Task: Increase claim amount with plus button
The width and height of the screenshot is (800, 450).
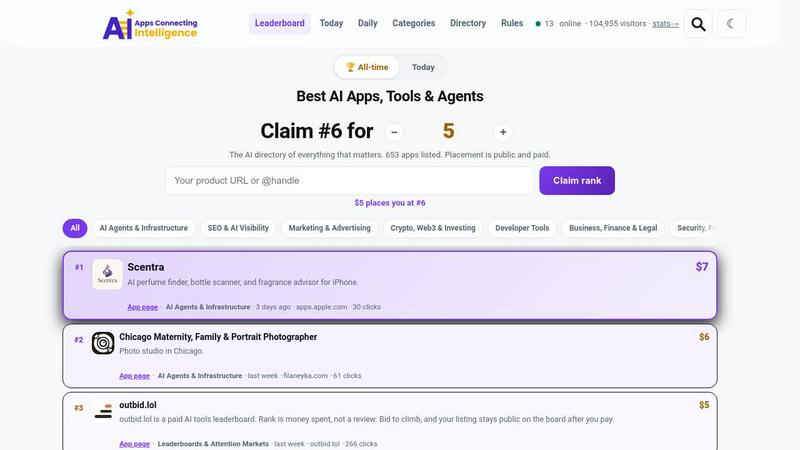Action: [503, 132]
